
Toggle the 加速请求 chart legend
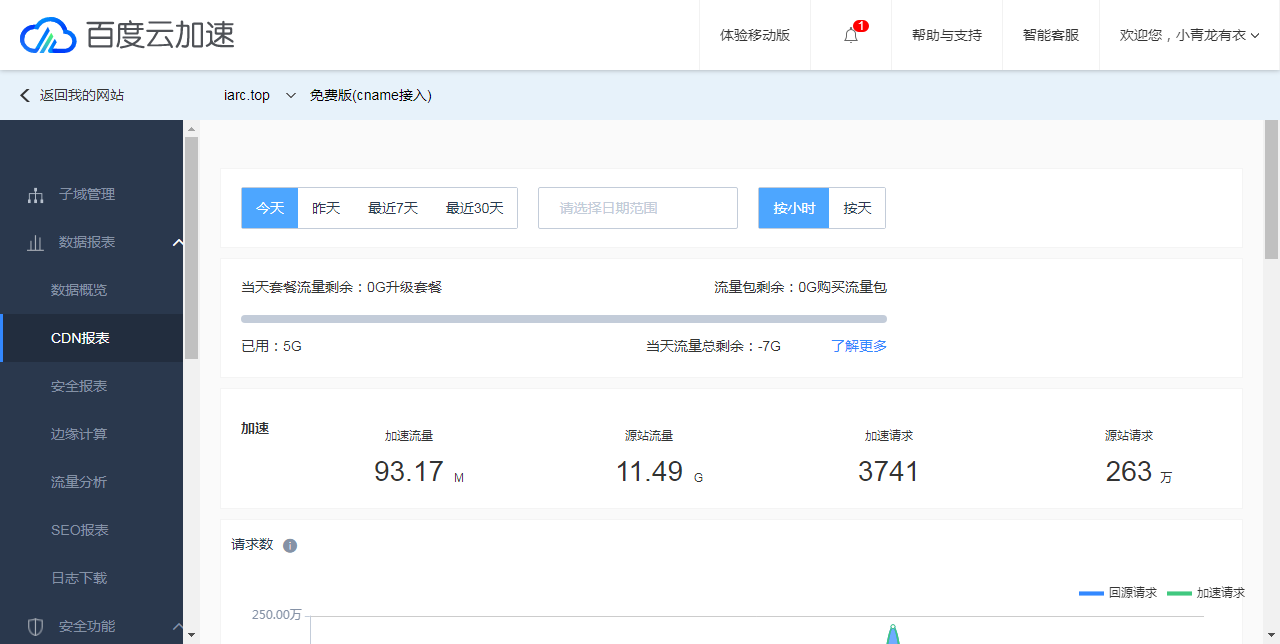pos(1206,593)
